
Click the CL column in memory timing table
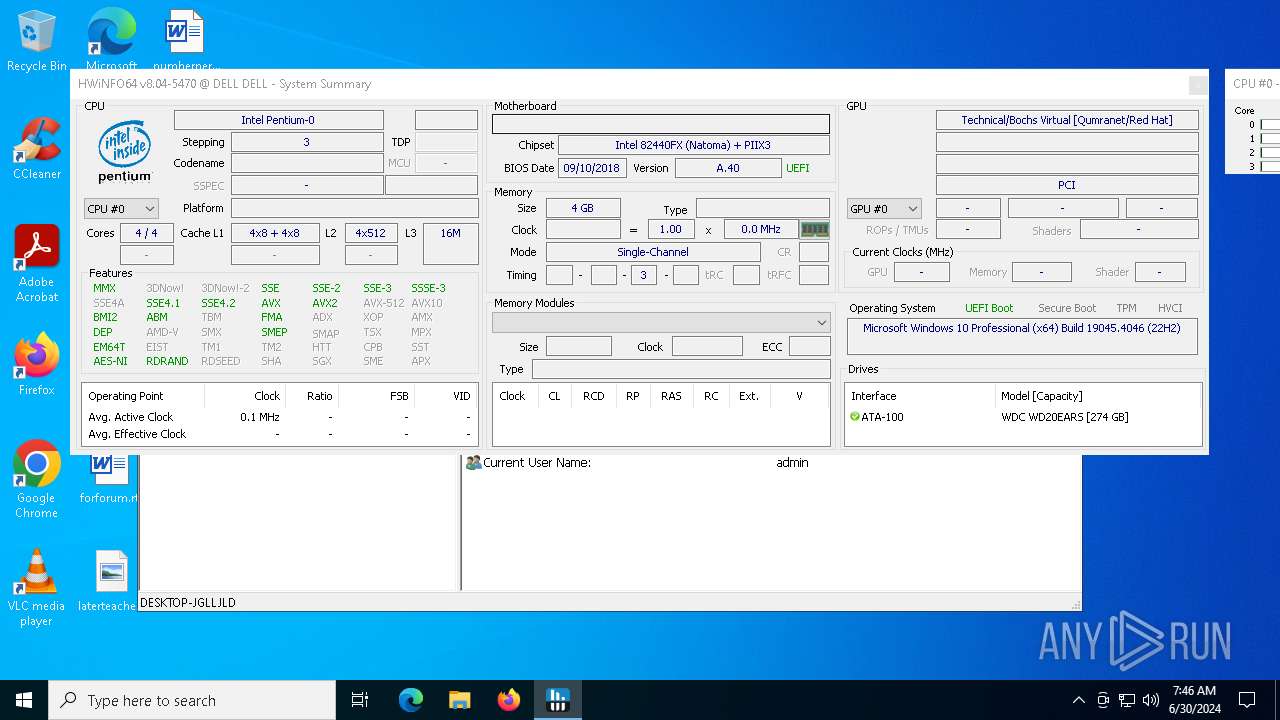(x=554, y=396)
